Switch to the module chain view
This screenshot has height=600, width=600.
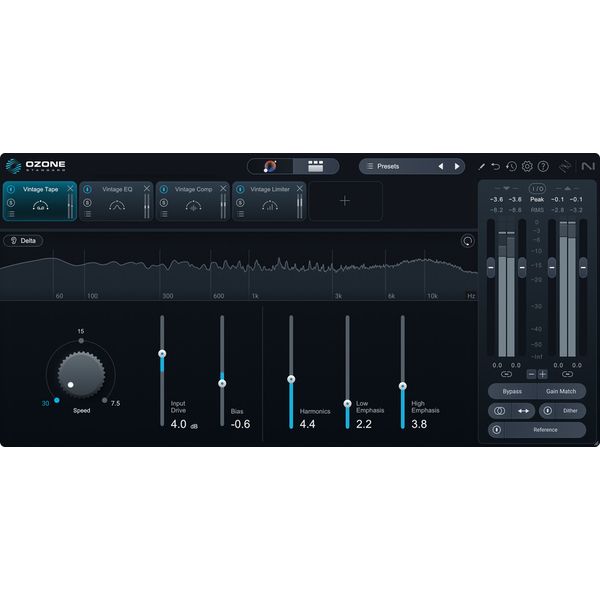point(316,166)
